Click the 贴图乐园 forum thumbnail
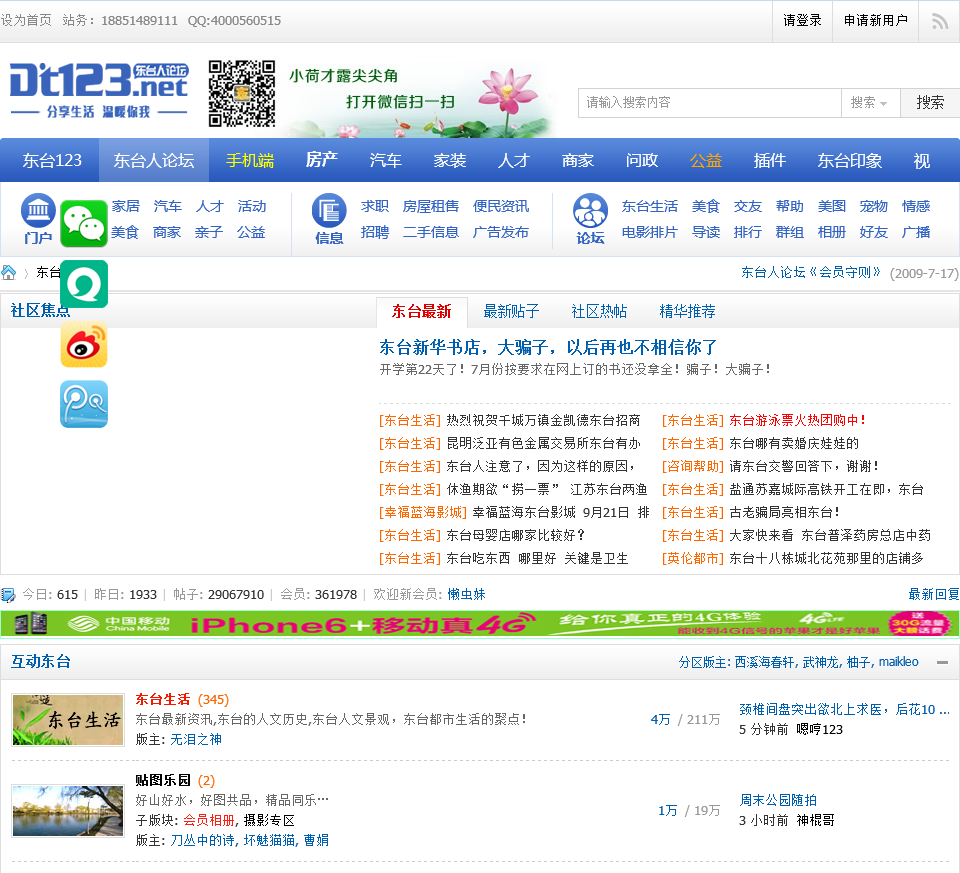Viewport: 960px width, 873px height. click(x=68, y=811)
